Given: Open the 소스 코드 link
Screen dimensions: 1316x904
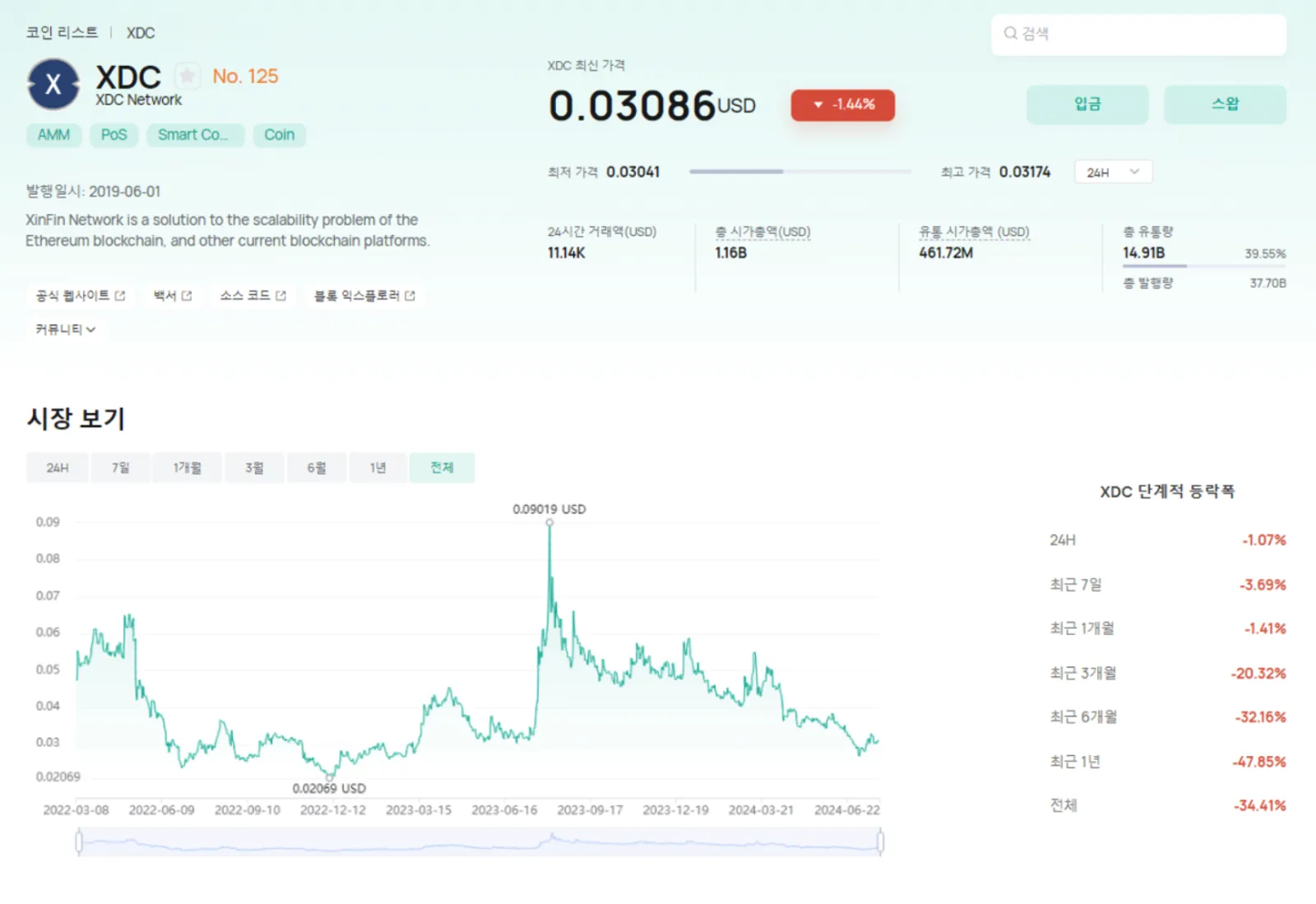Looking at the screenshot, I should (253, 295).
